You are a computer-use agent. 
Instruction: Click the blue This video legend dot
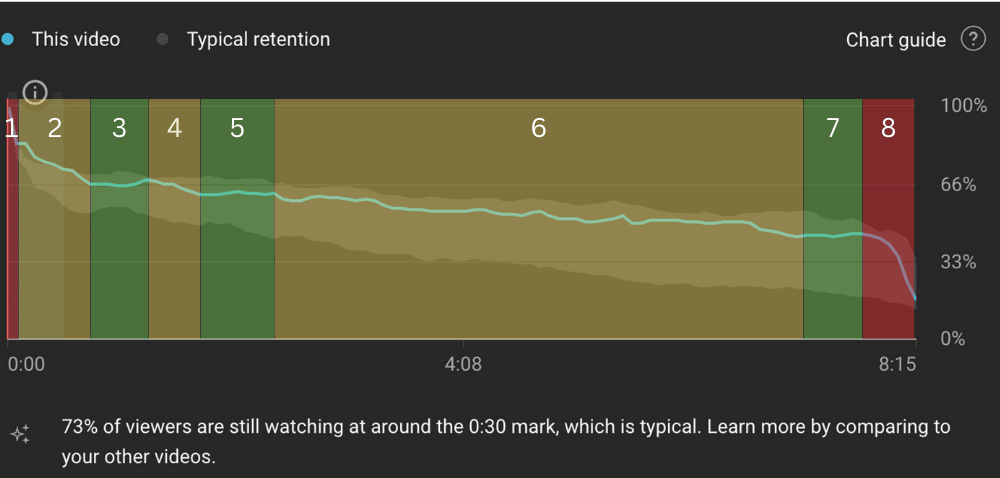pos(8,40)
